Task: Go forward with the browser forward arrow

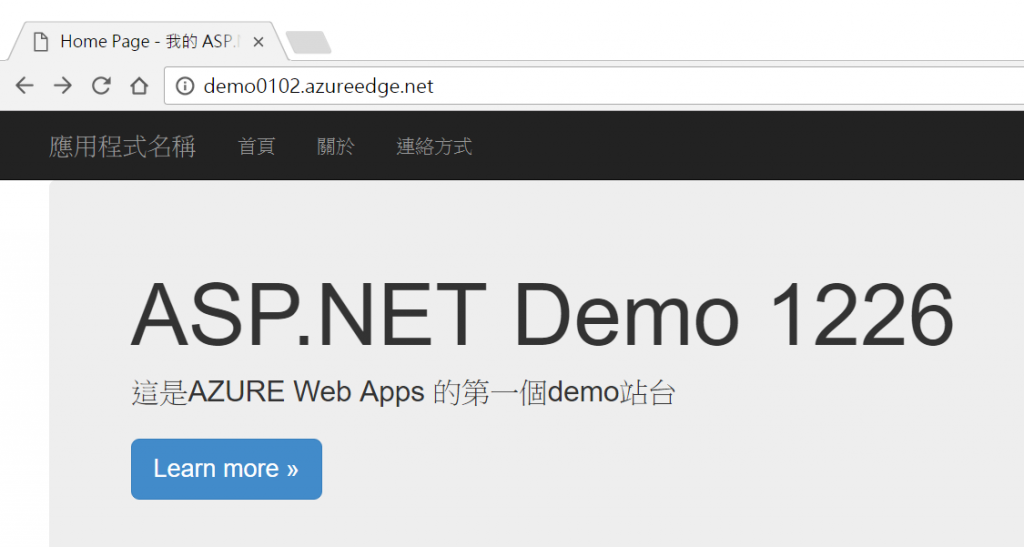Action: 63,86
